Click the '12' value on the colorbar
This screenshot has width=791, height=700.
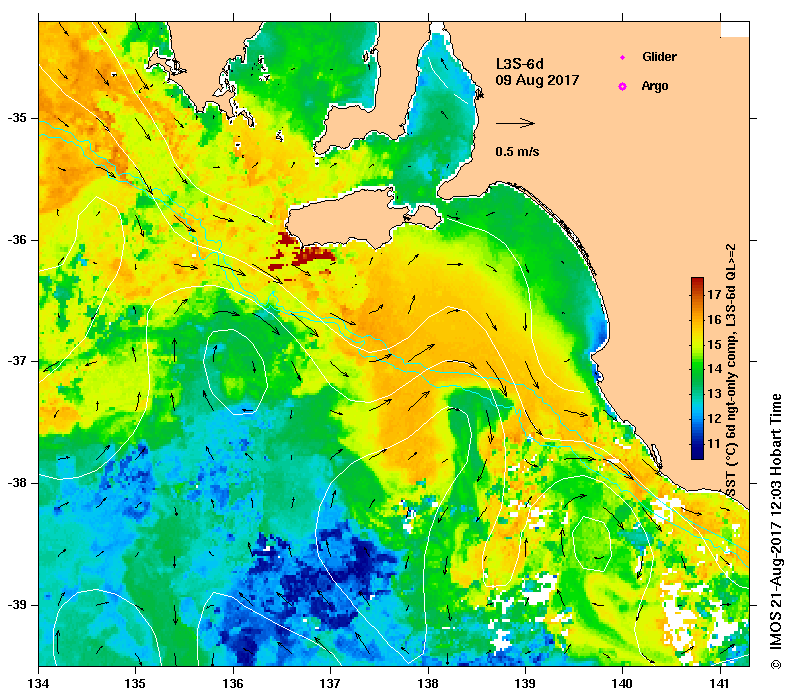coord(714,419)
